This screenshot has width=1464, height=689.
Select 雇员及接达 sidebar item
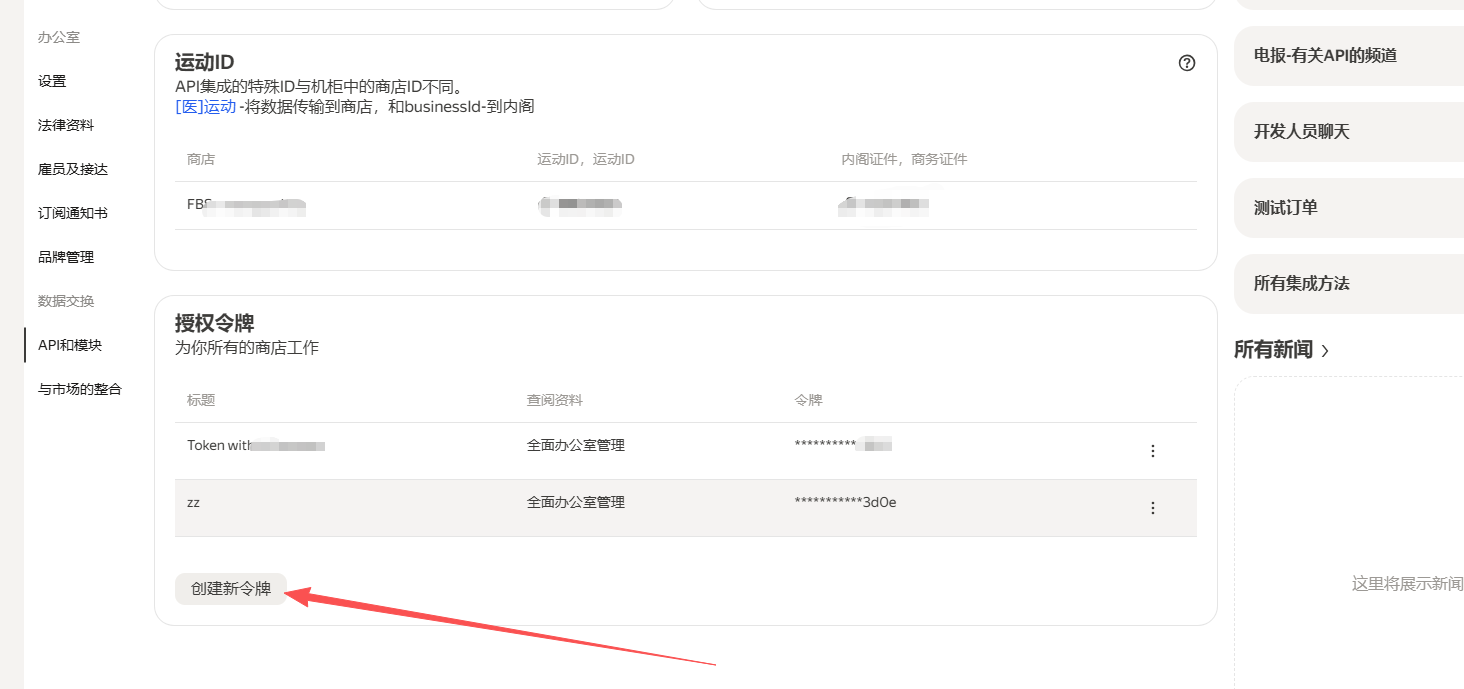(73, 169)
